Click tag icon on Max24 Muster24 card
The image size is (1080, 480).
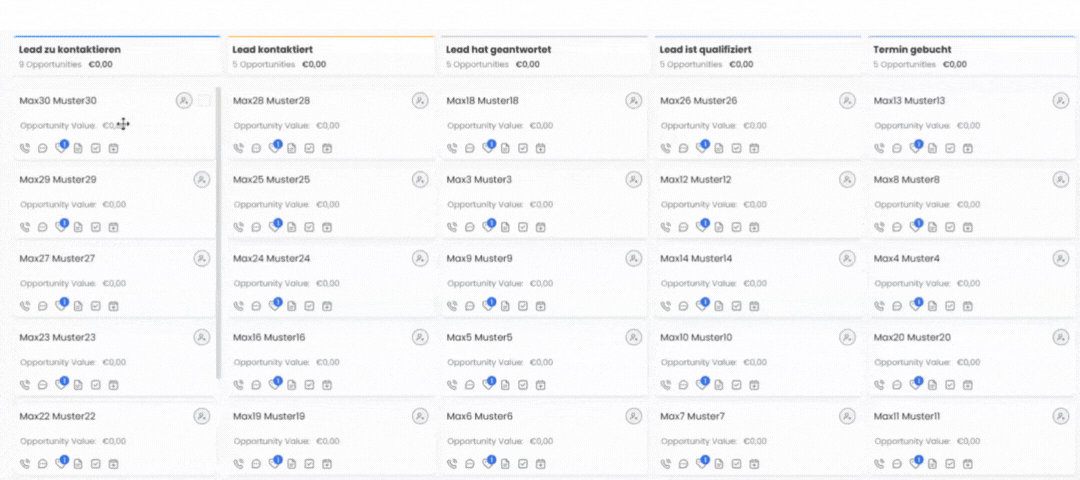[x=273, y=306]
